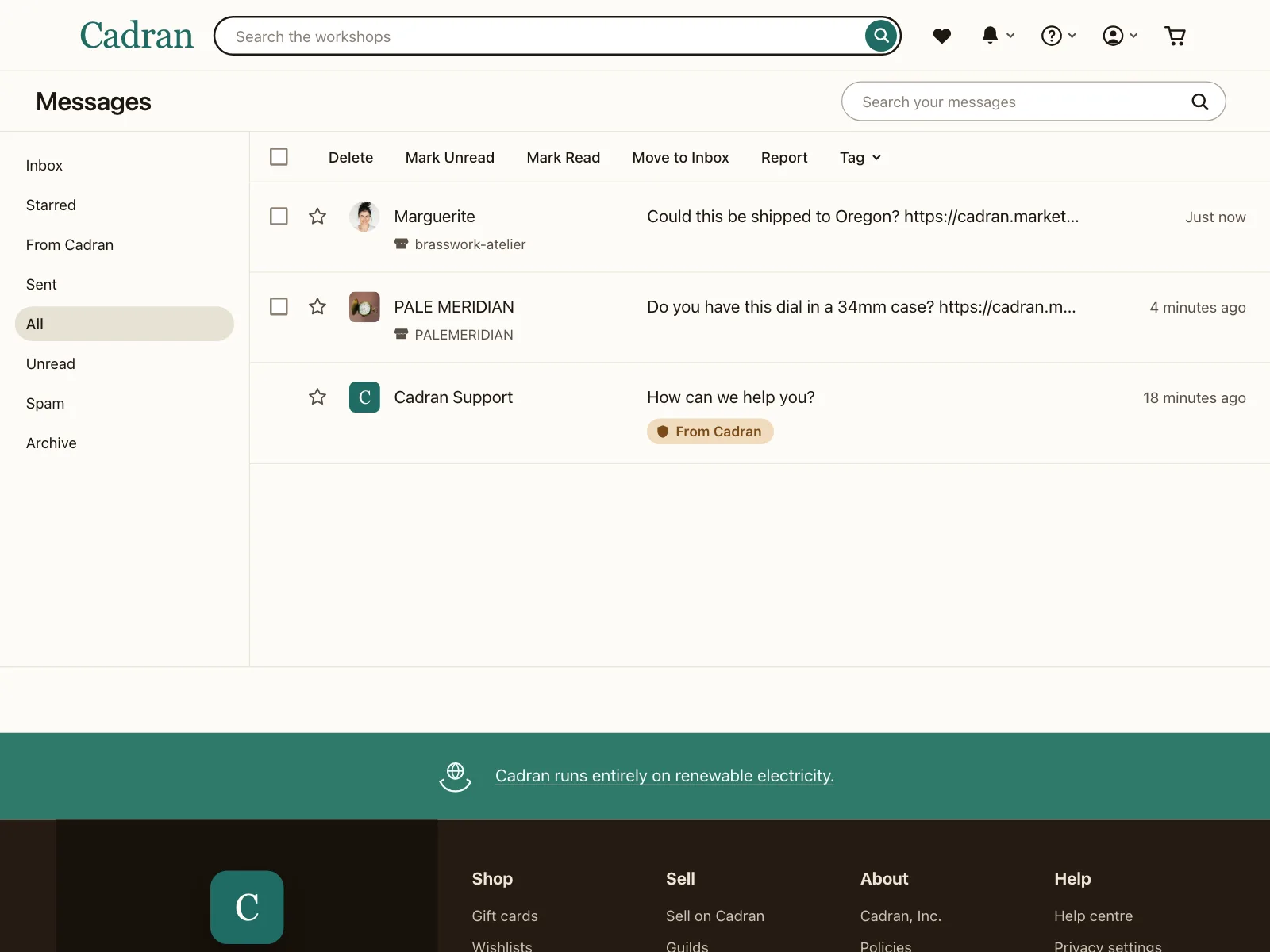Click the PALEMERIDIAN shop name

pyautogui.click(x=464, y=335)
